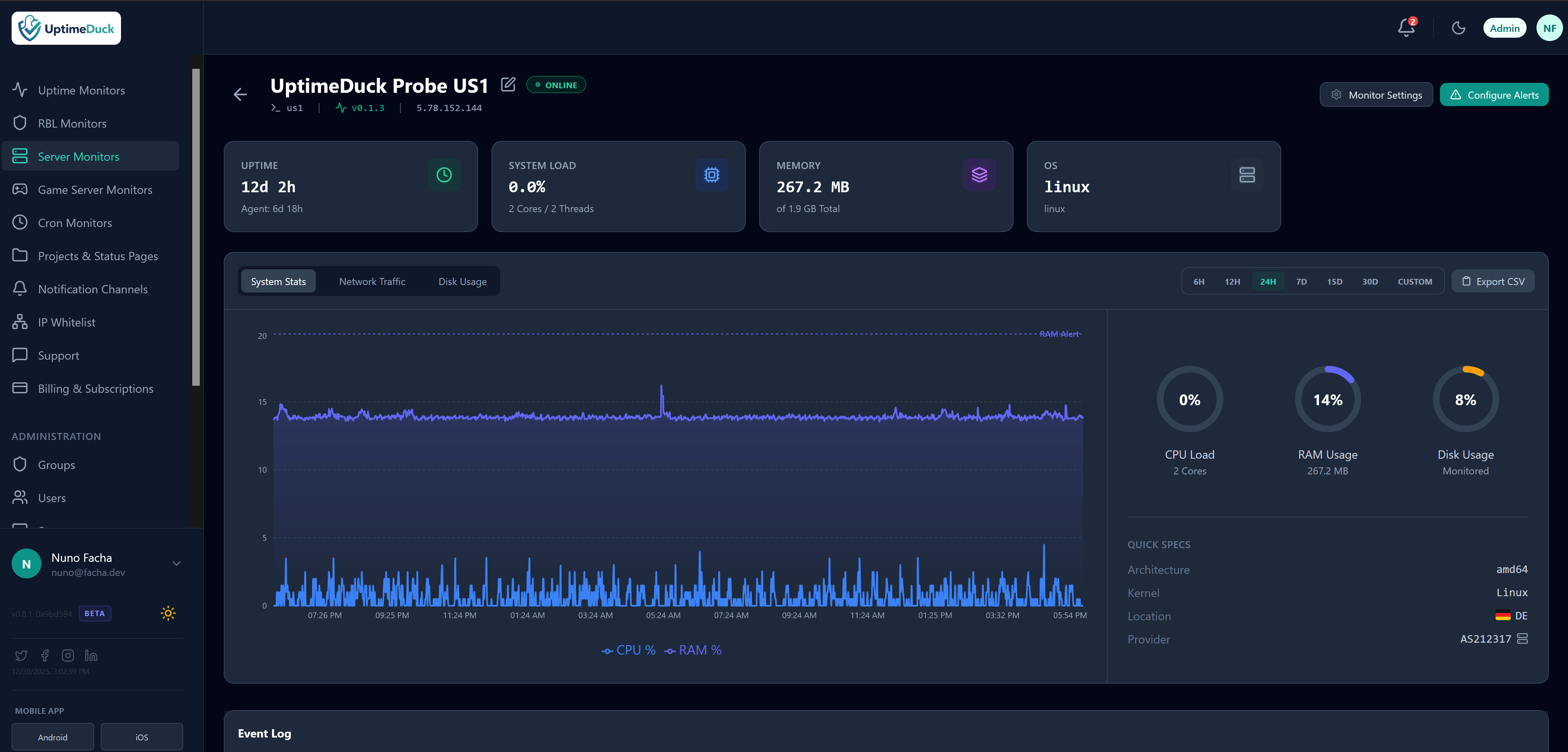Switch to the Network Traffic tab
The image size is (1568, 752).
(372, 282)
